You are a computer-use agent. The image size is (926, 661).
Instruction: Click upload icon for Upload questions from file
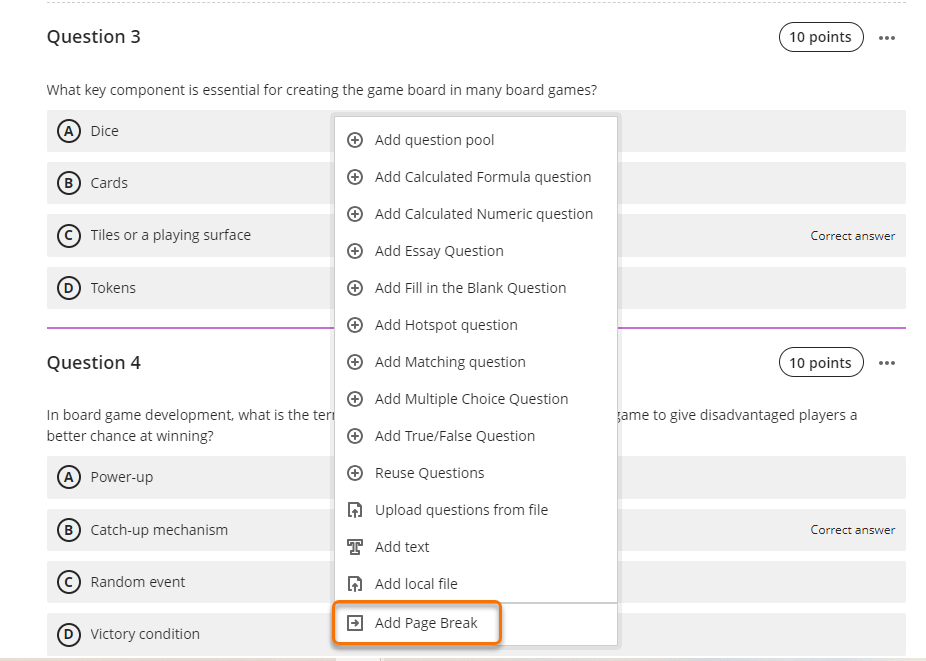pyautogui.click(x=354, y=510)
